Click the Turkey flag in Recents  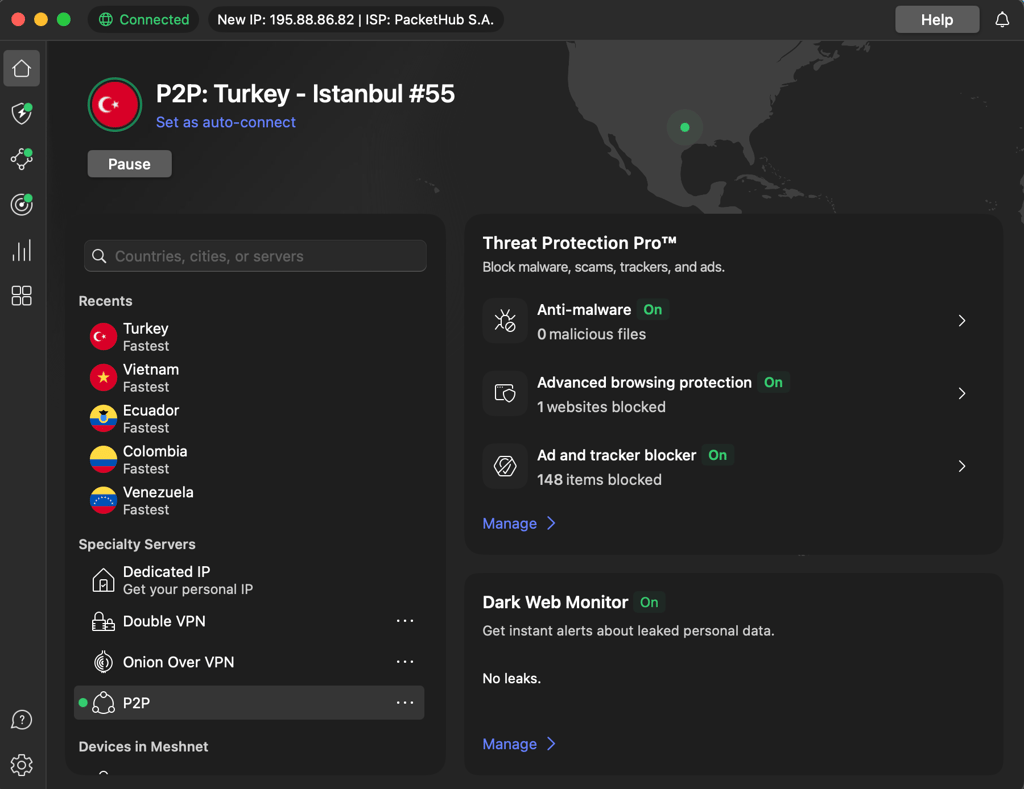pyautogui.click(x=103, y=336)
